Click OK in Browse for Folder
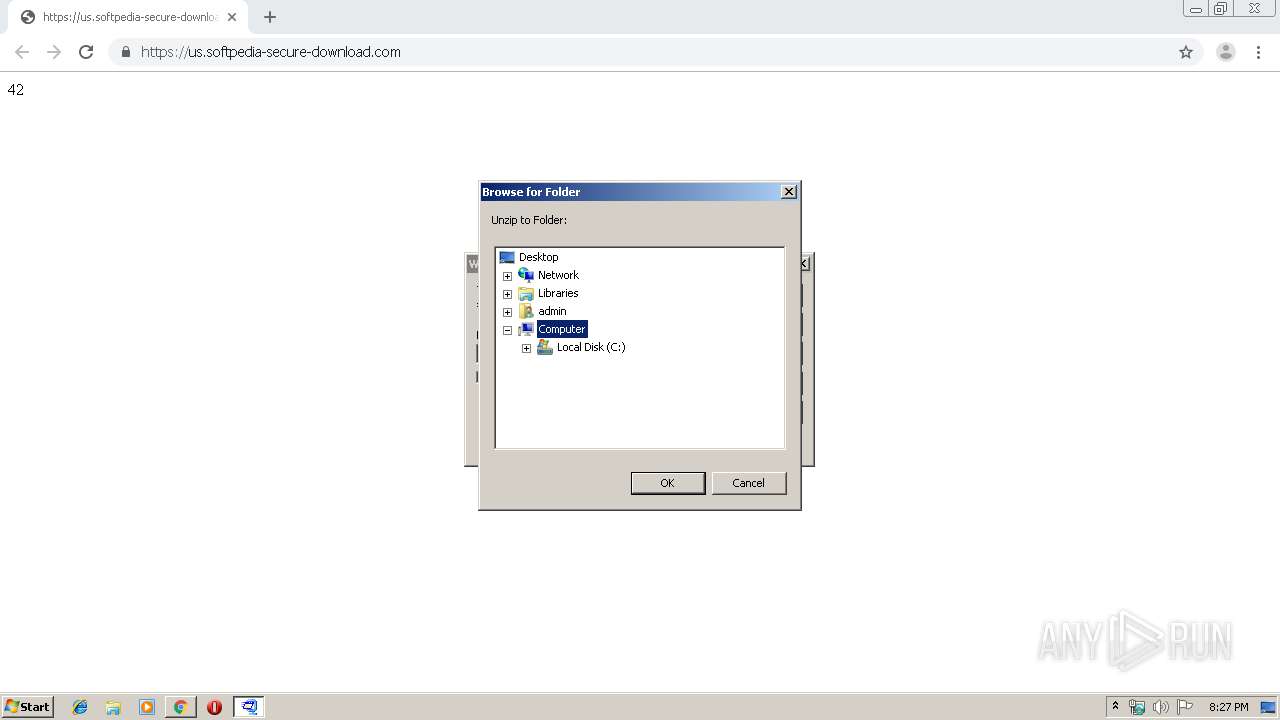1280x720 pixels. tap(667, 483)
